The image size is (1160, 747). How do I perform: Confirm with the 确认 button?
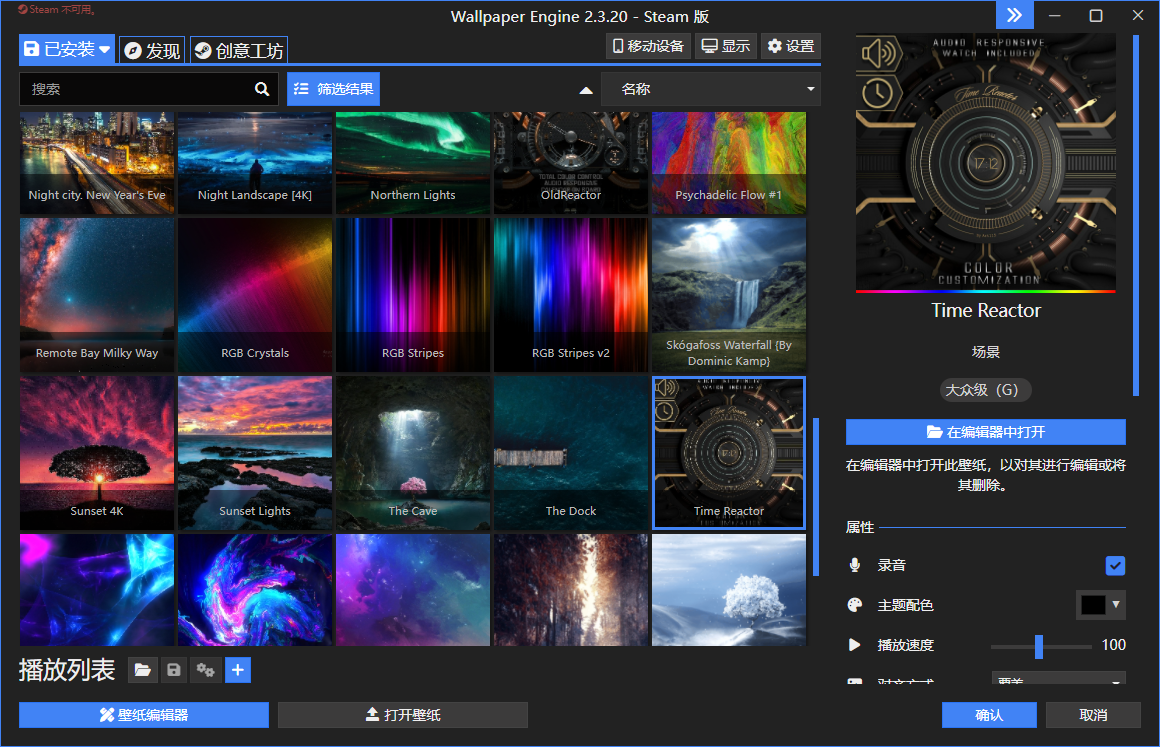pyautogui.click(x=989, y=714)
